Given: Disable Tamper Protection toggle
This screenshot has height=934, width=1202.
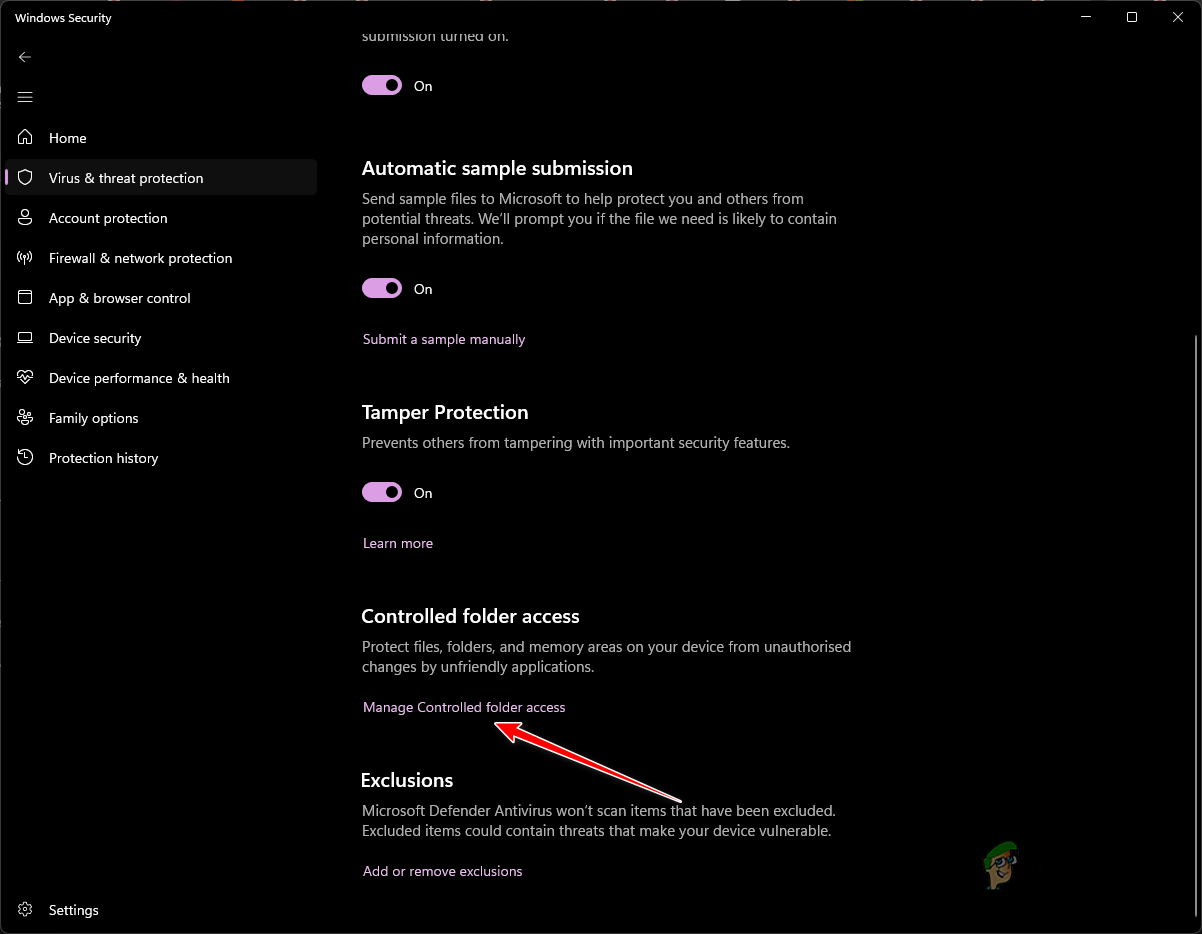Looking at the screenshot, I should (x=381, y=491).
